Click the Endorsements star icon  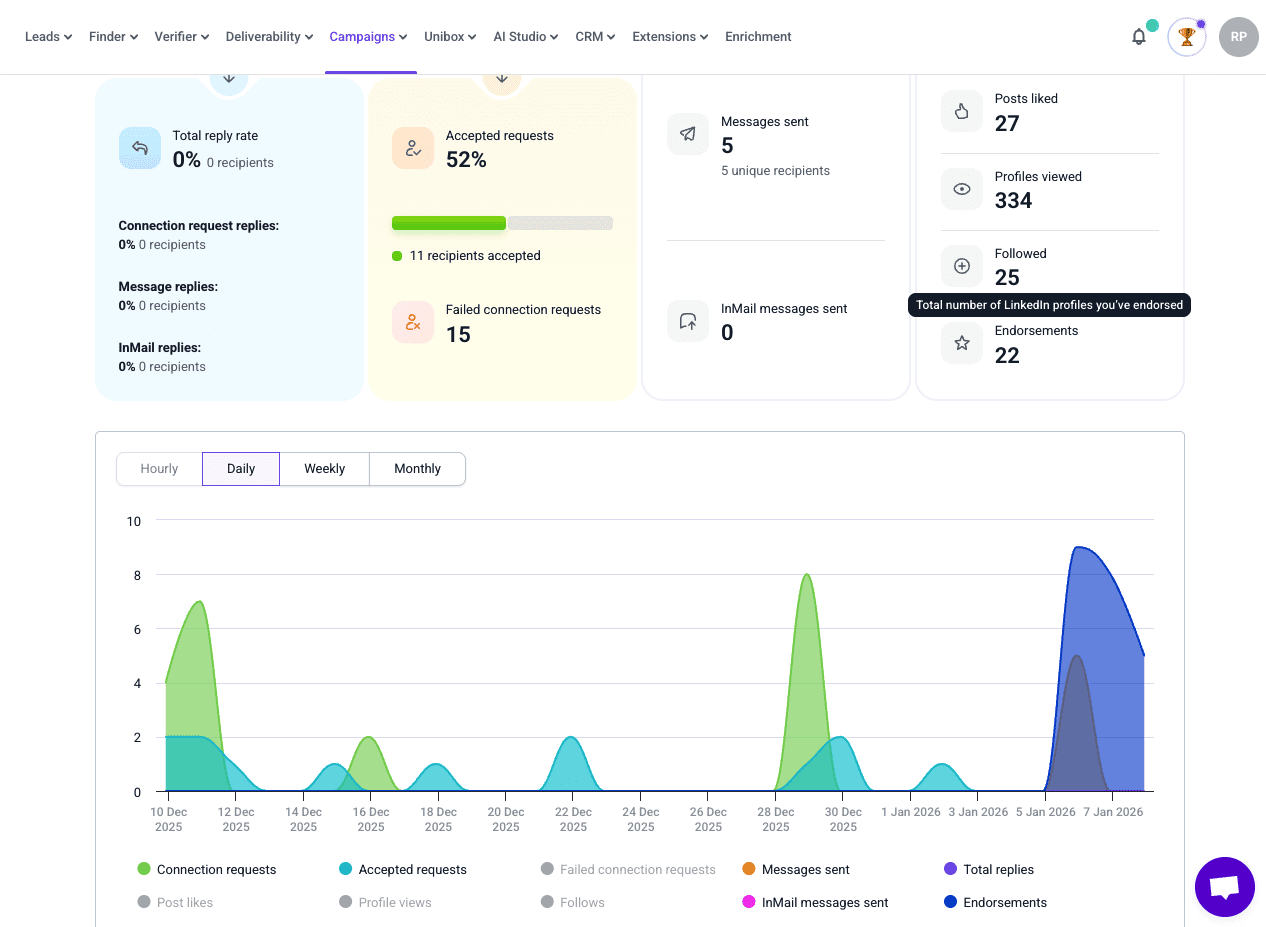point(961,343)
